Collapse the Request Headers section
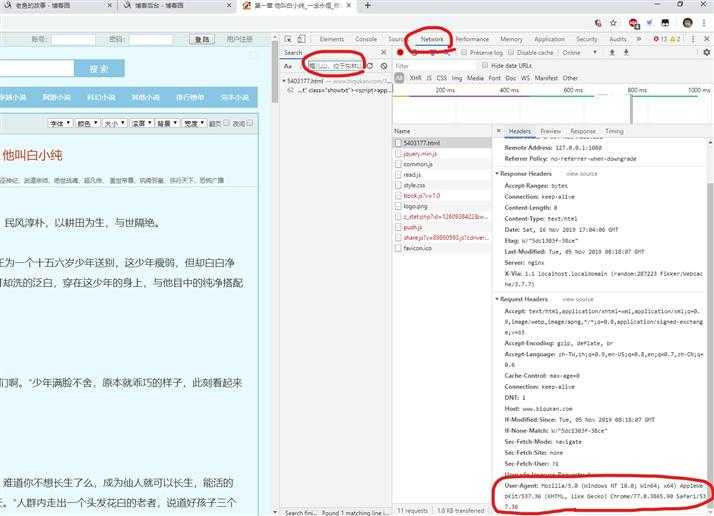The image size is (714, 516). pyautogui.click(x=497, y=299)
